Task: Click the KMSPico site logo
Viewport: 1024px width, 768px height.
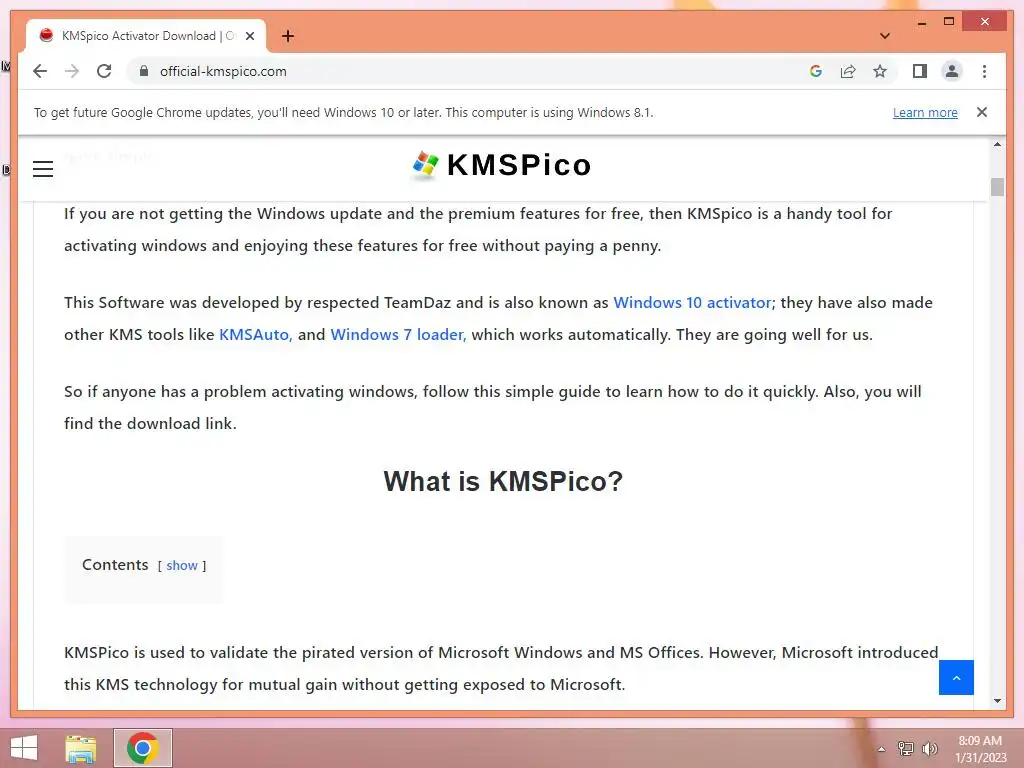Action: 502,165
